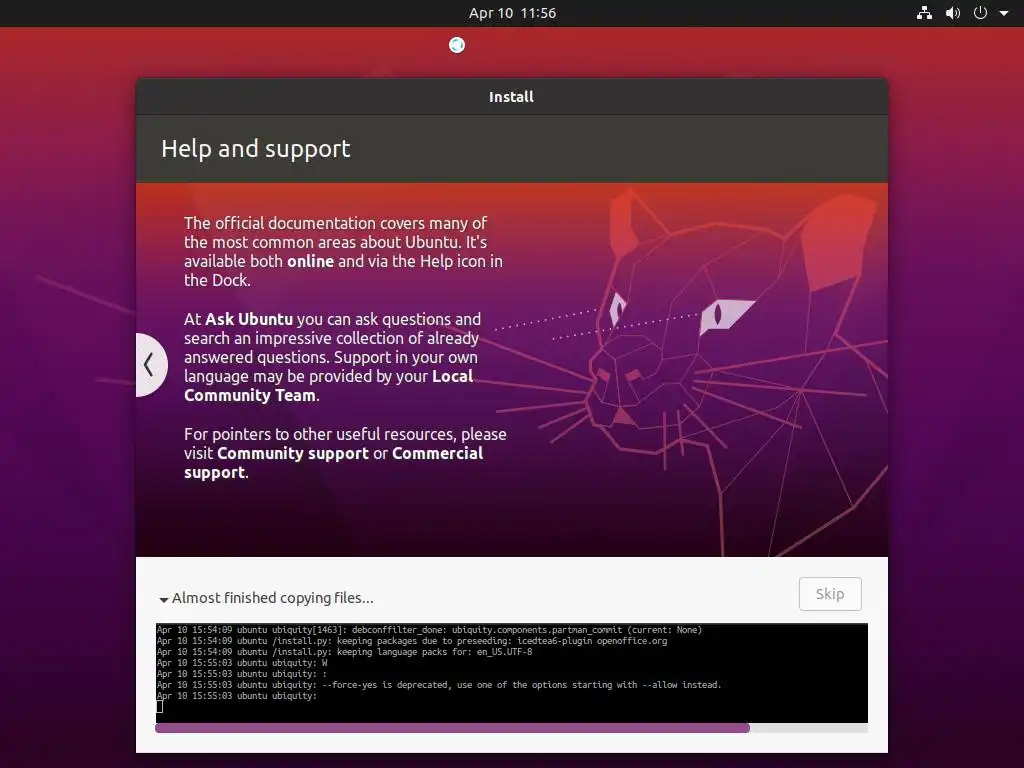Click the Install window title
This screenshot has height=768, width=1024.
[511, 97]
